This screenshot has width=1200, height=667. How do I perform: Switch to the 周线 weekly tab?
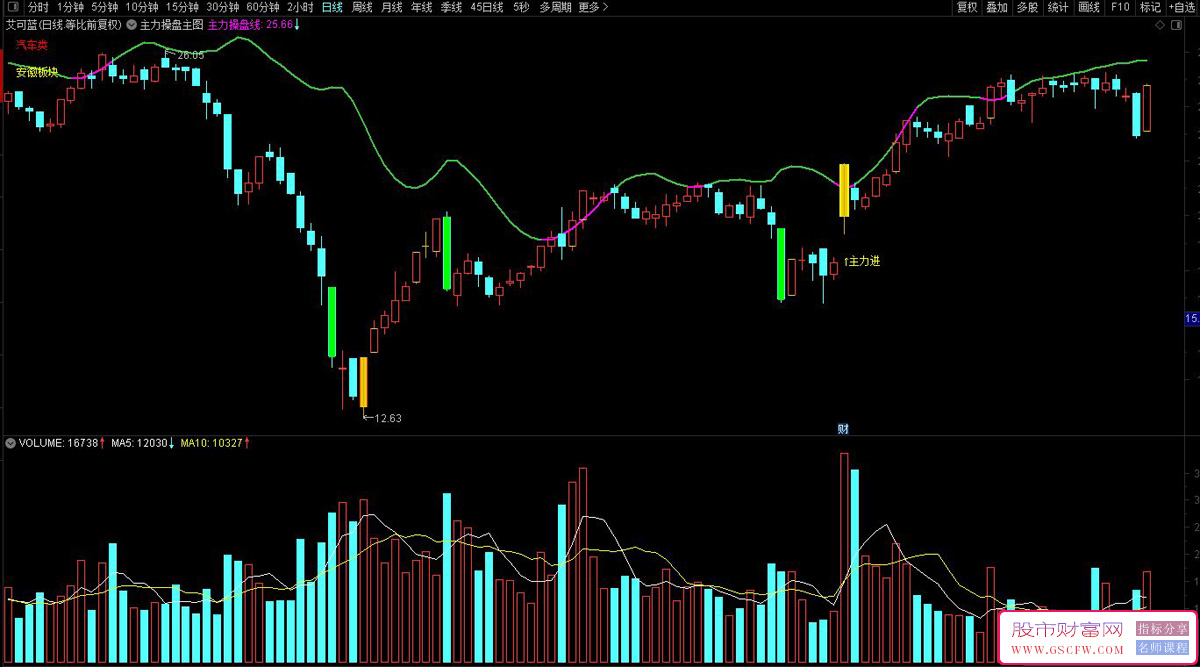[x=362, y=7]
